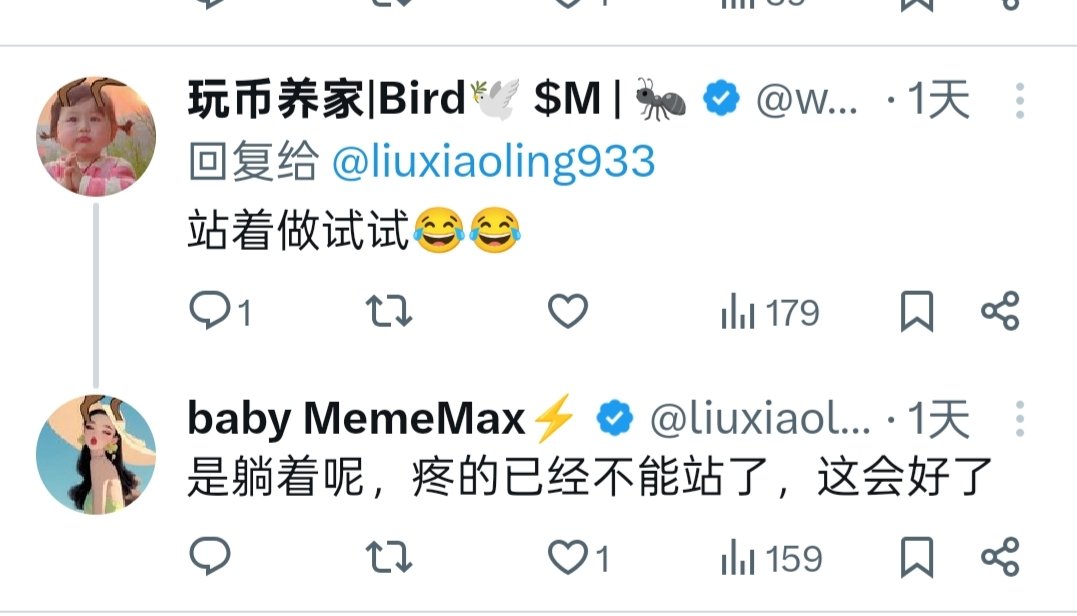Open baby MemeMax profile avatar
Screen dimensions: 1077x616
(96, 454)
